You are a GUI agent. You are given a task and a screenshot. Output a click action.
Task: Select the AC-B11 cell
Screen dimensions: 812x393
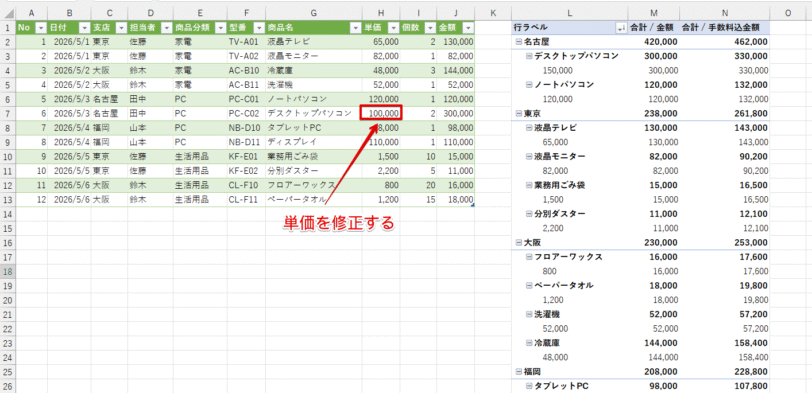(x=246, y=84)
